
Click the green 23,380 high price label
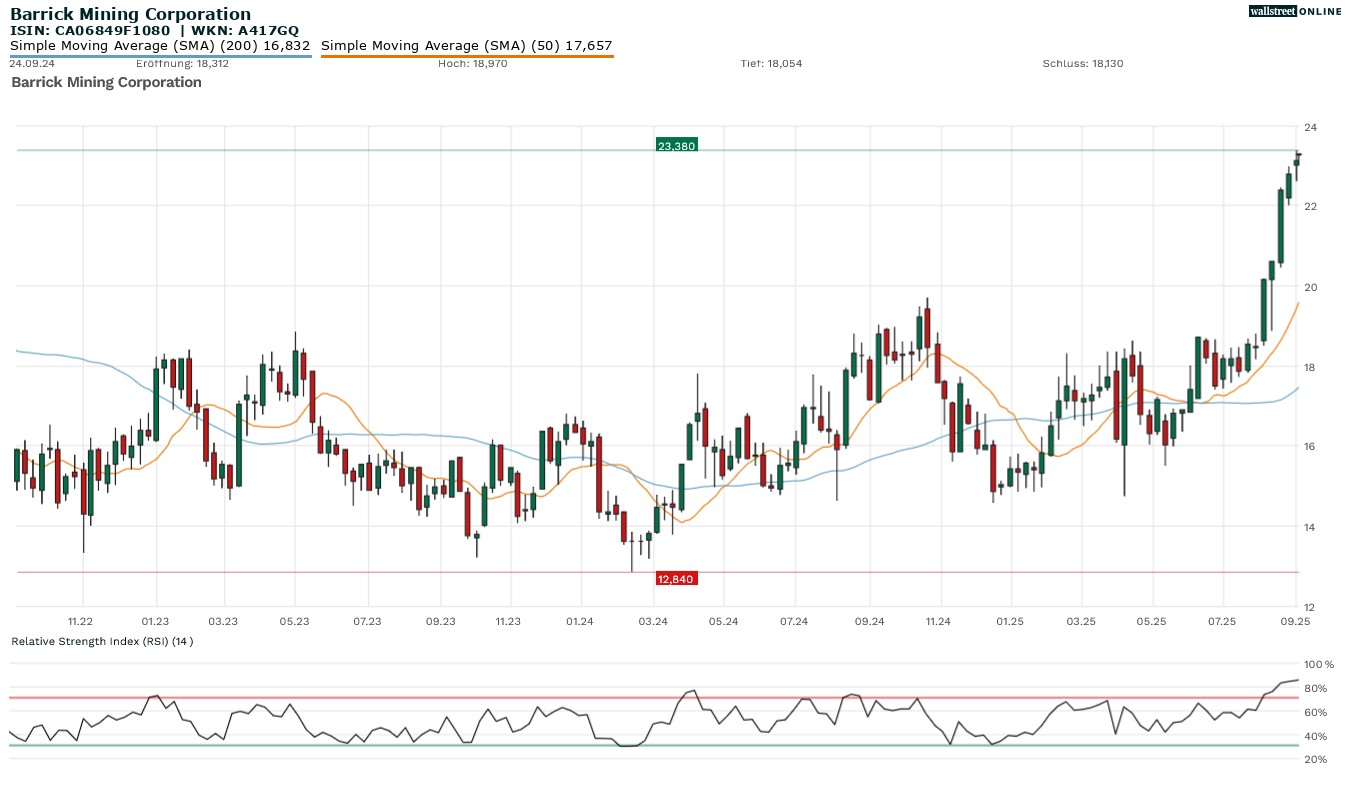(x=676, y=146)
